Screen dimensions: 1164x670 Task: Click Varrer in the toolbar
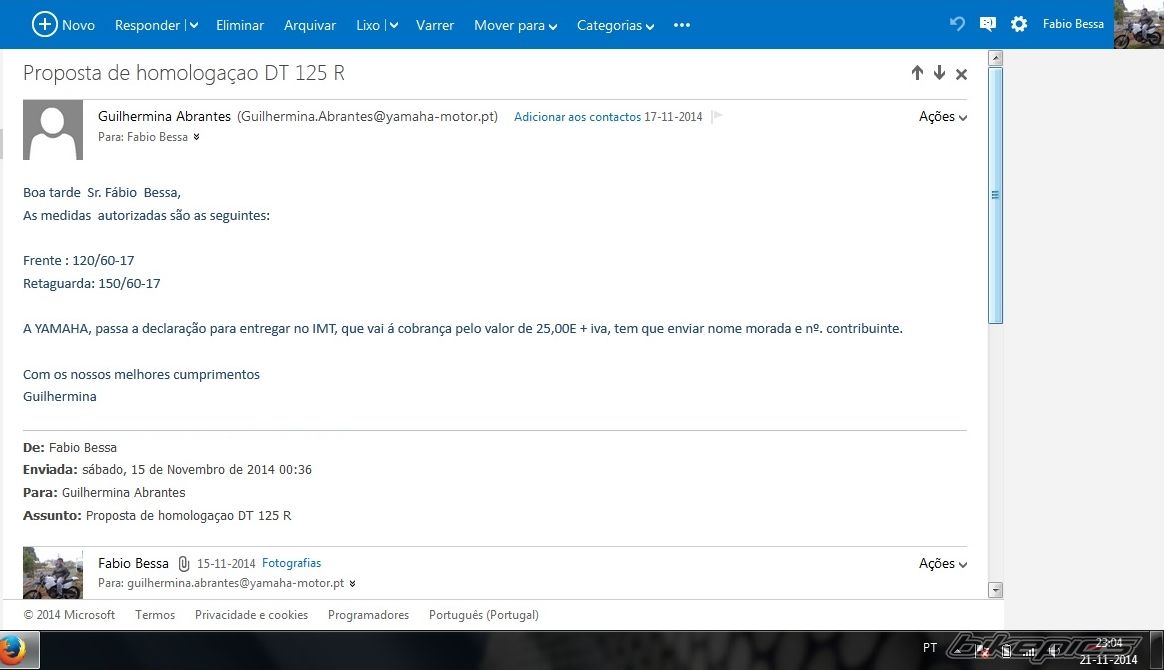435,25
